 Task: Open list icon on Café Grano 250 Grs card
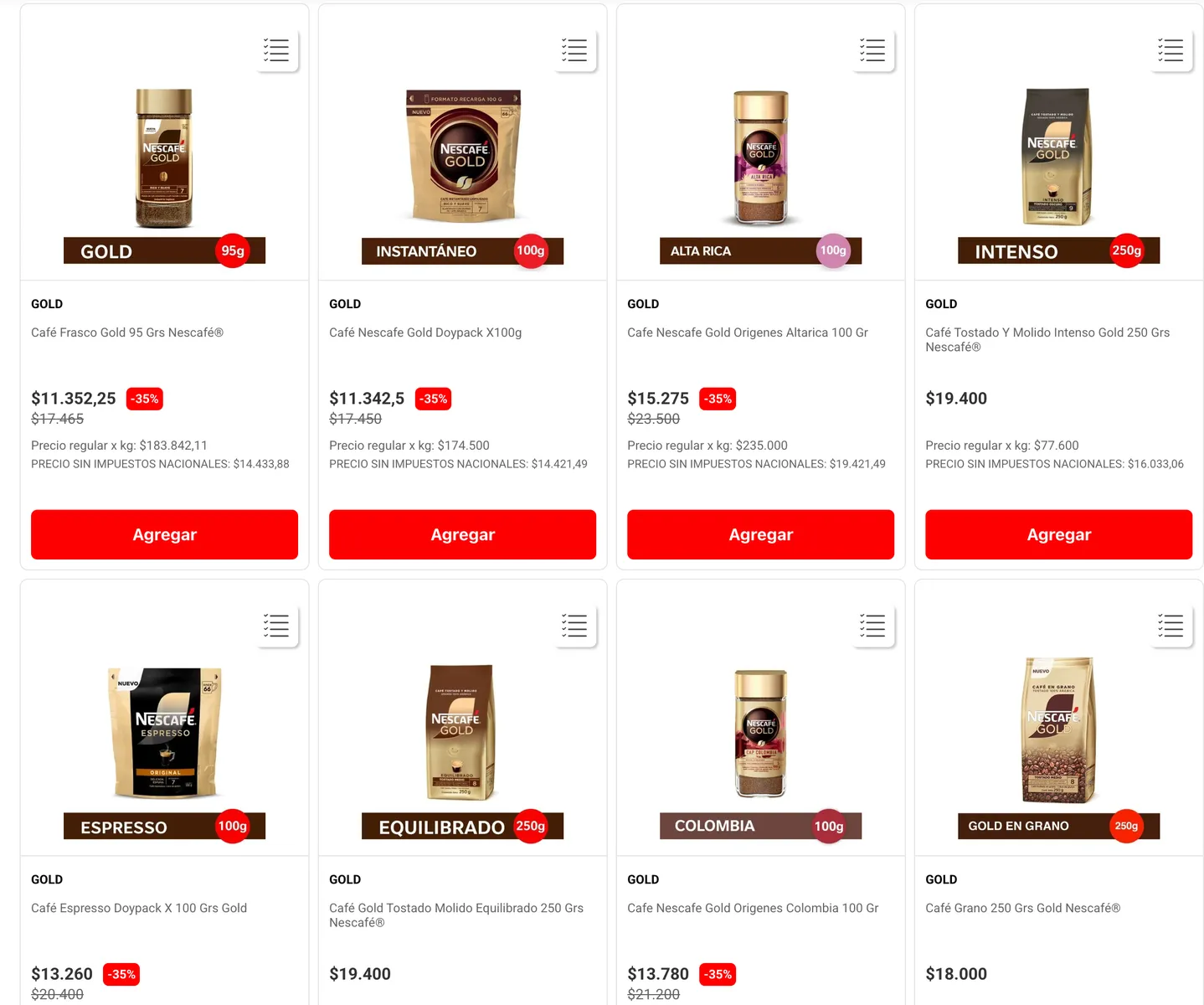1171,626
